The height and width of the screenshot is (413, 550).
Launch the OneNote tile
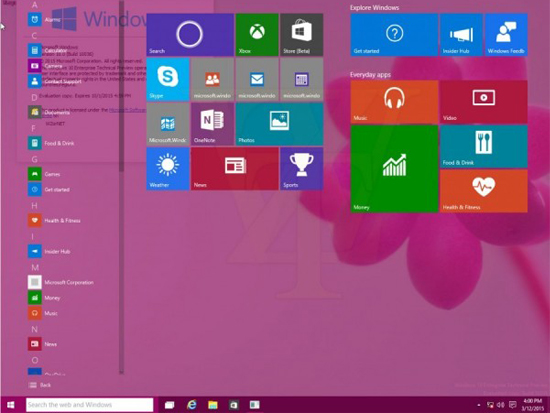coord(213,124)
